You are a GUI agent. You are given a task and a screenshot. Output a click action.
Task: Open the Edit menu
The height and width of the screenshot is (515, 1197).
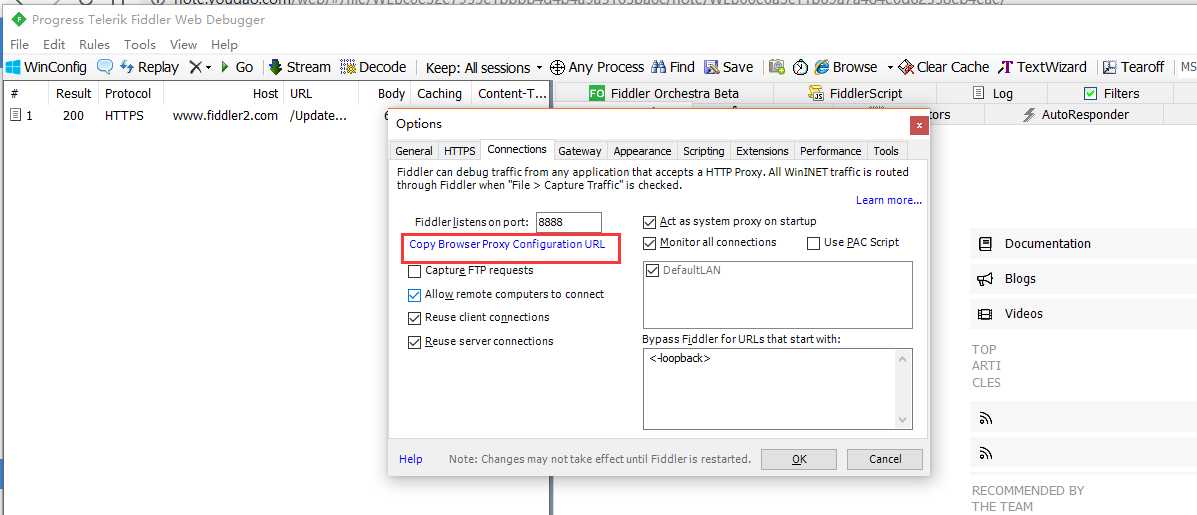54,44
